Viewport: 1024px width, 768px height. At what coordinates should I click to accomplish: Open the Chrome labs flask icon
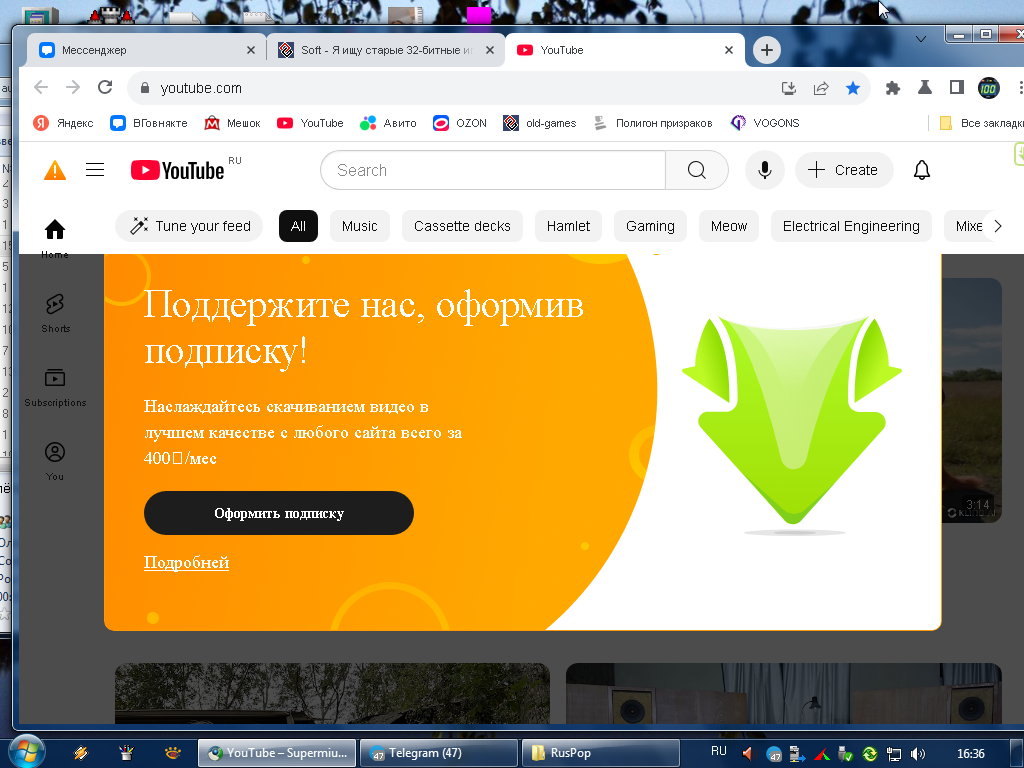[925, 88]
